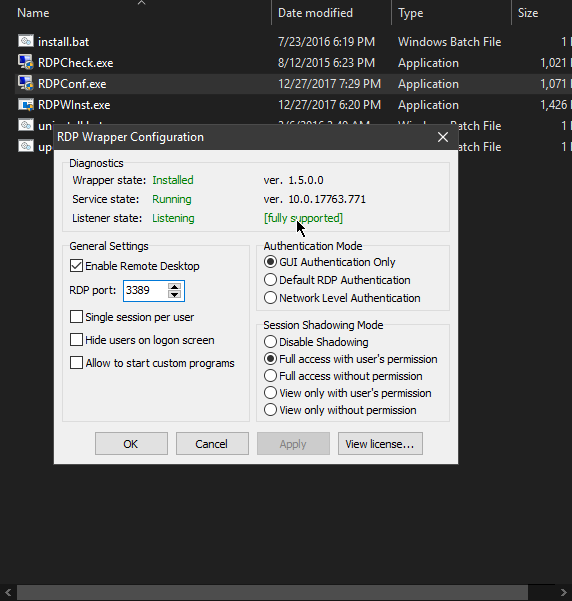Sort files by Name column header

pyautogui.click(x=33, y=13)
